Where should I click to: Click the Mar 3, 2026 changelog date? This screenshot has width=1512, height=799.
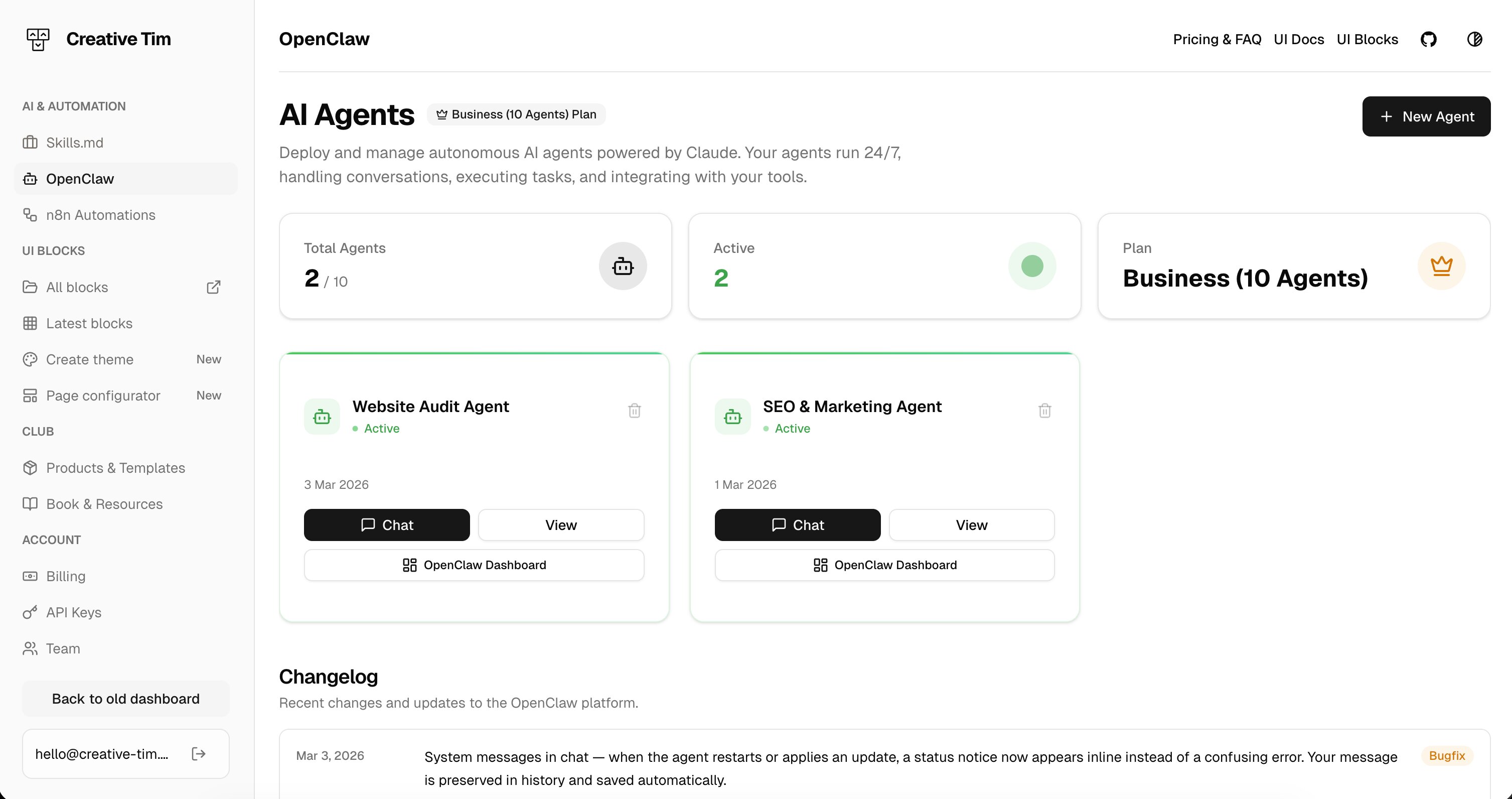[x=330, y=755]
